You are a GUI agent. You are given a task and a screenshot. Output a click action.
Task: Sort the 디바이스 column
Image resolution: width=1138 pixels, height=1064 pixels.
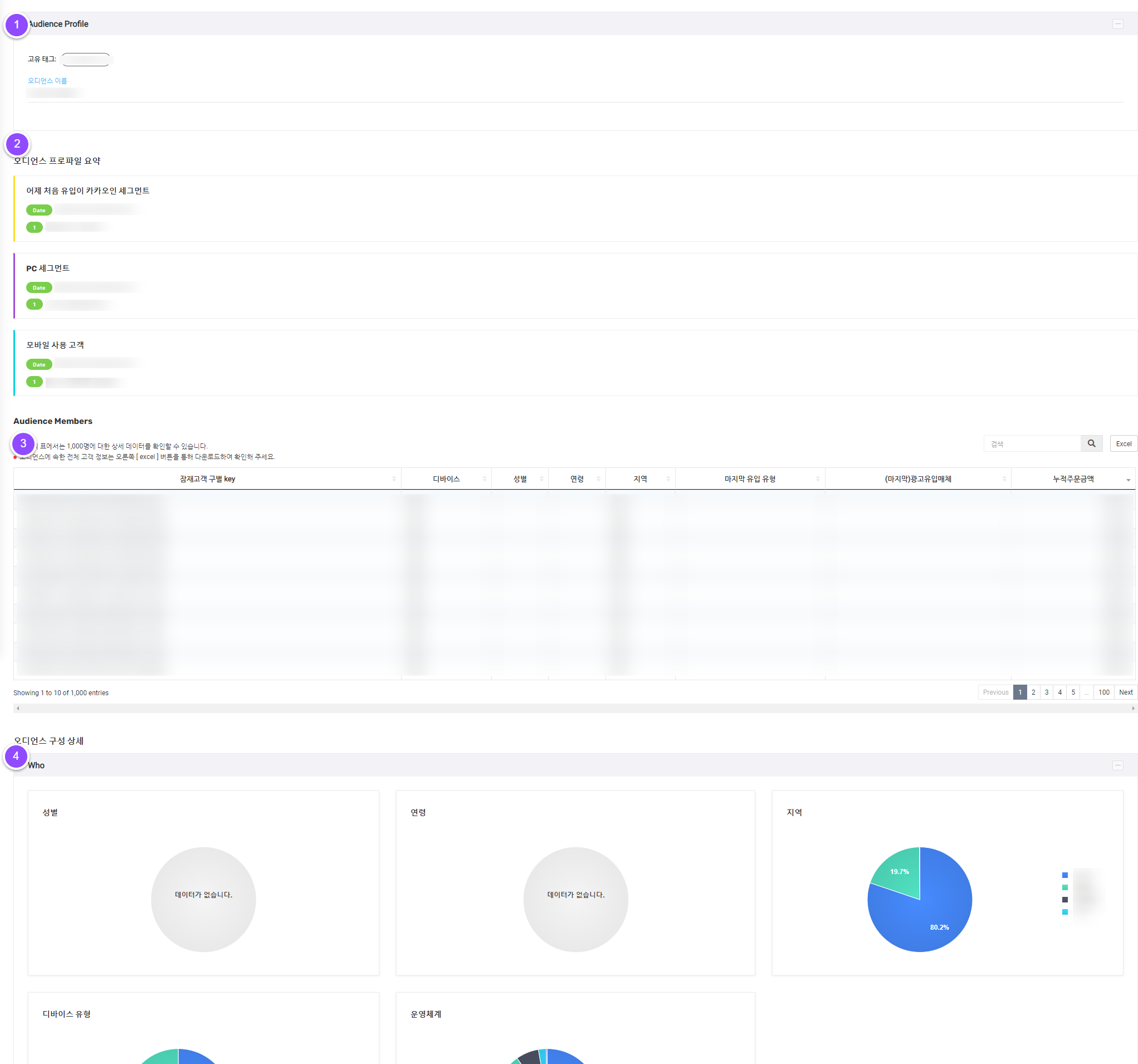tap(446, 479)
